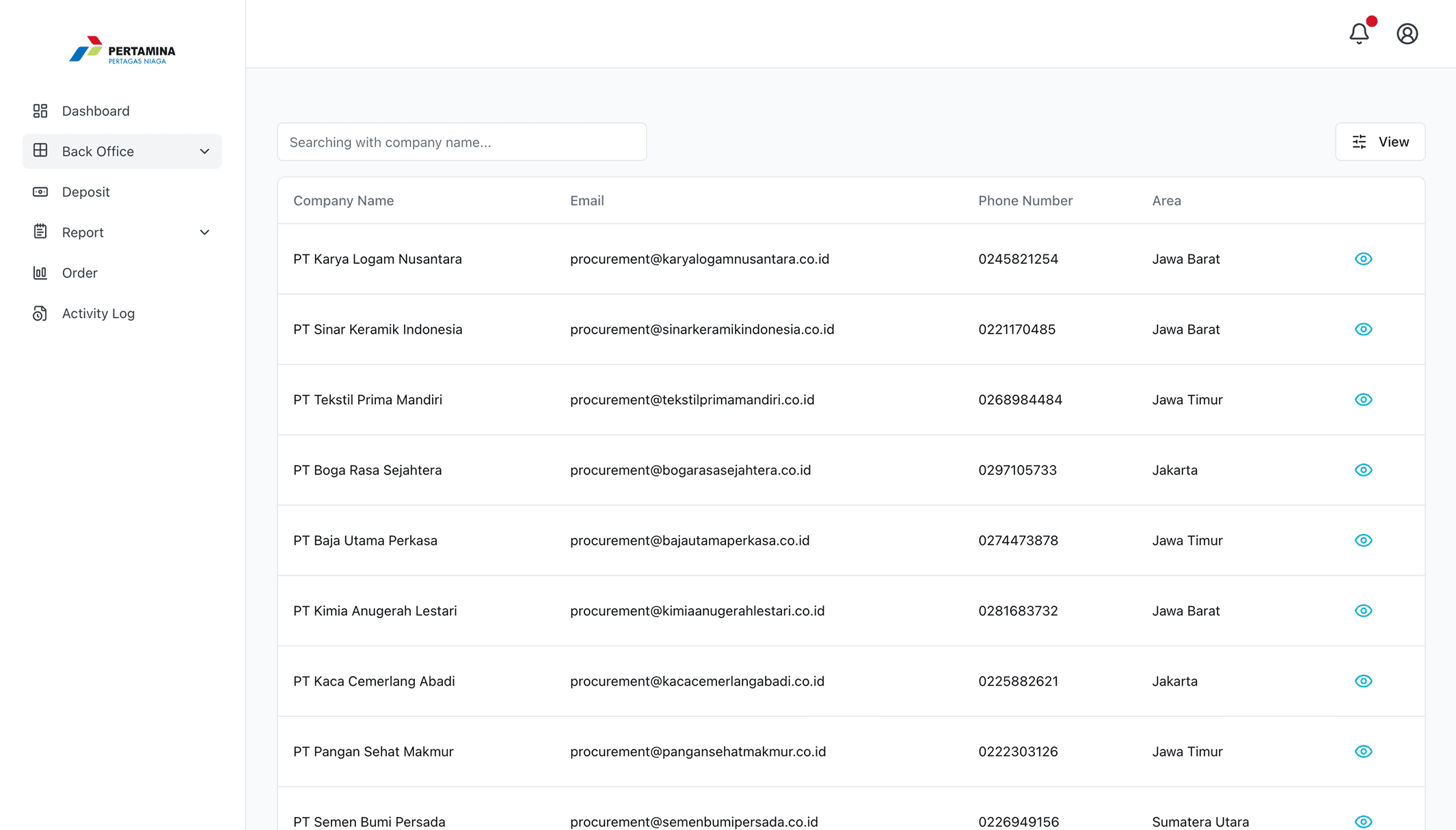Image resolution: width=1456 pixels, height=830 pixels.
Task: Select PT Tekstil Prima Mandiri name
Action: click(368, 400)
